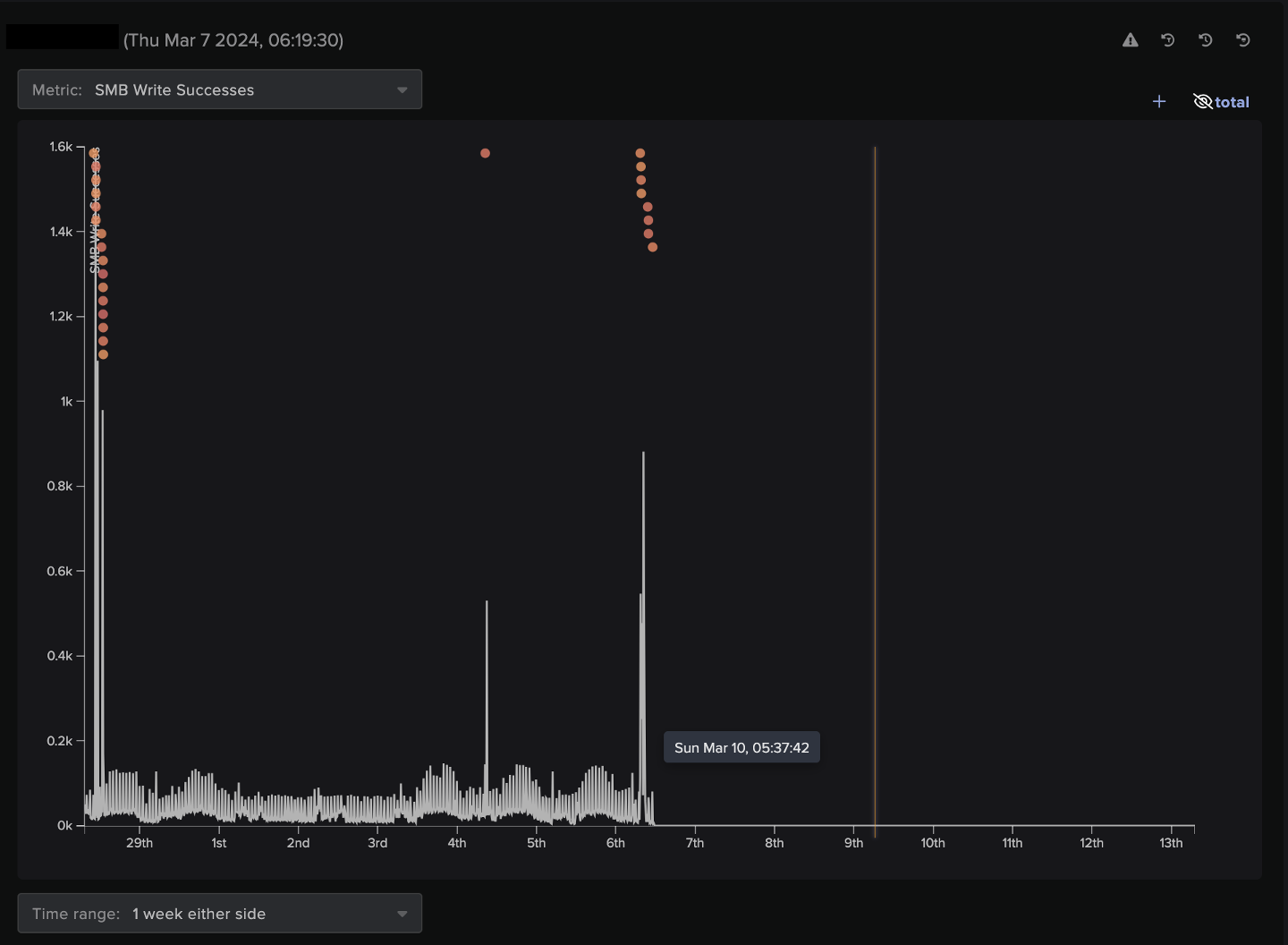The width and height of the screenshot is (1288, 945).
Task: Open the Metric dropdown
Action: 220,89
